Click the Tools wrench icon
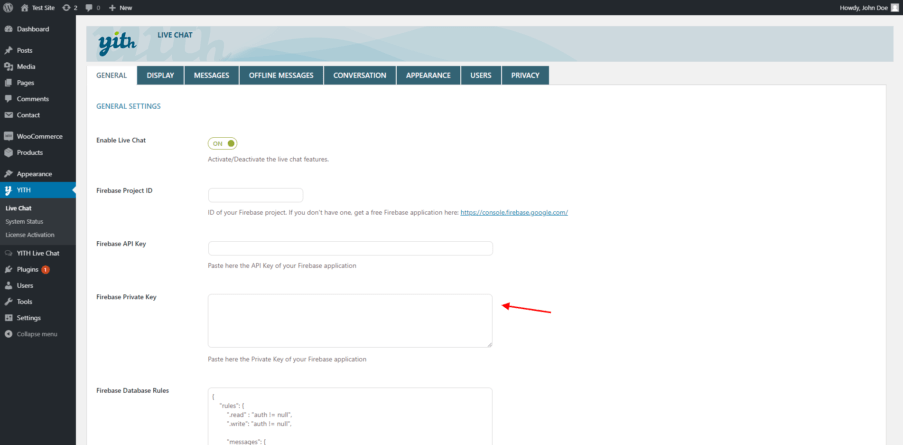Image resolution: width=903 pixels, height=445 pixels. (8, 302)
